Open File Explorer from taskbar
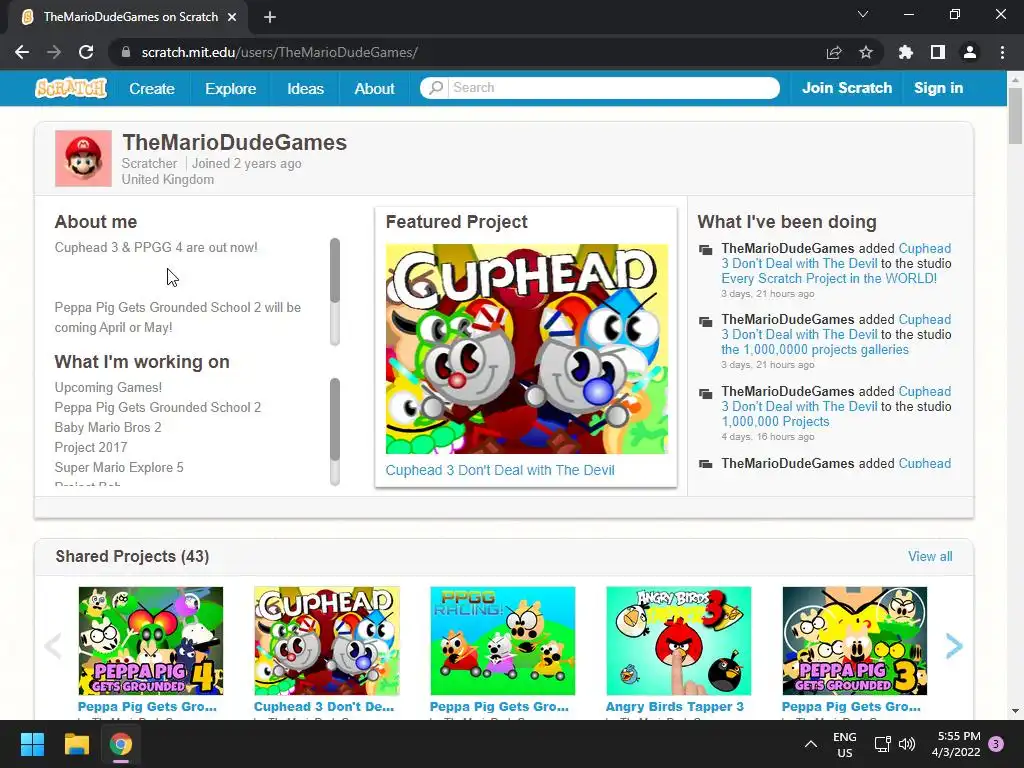This screenshot has height=768, width=1024. tap(76, 744)
